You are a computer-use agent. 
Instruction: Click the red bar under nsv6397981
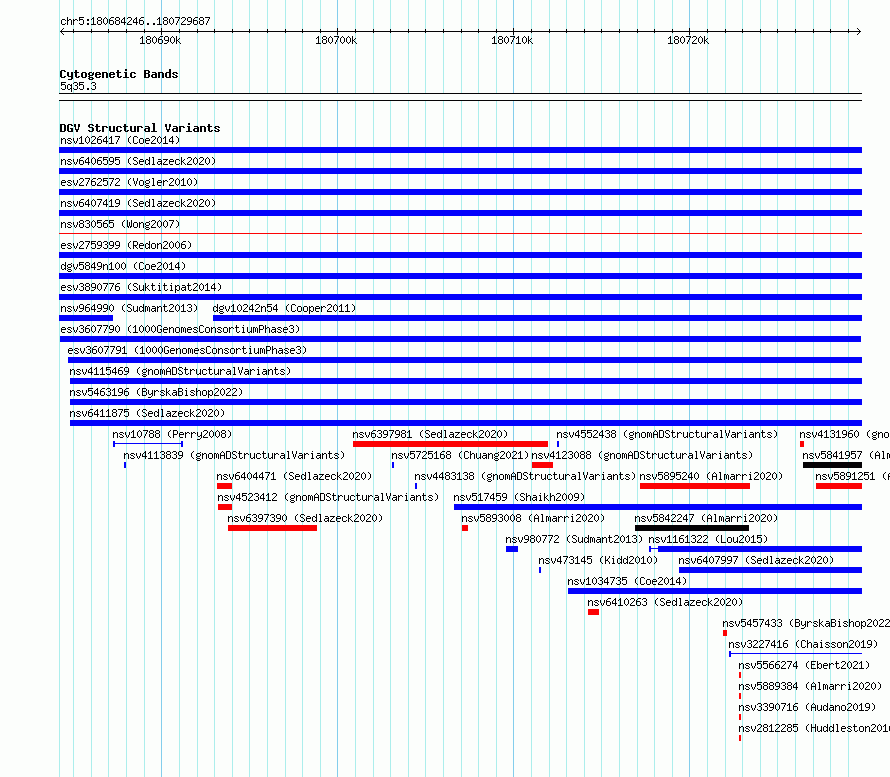(x=450, y=444)
